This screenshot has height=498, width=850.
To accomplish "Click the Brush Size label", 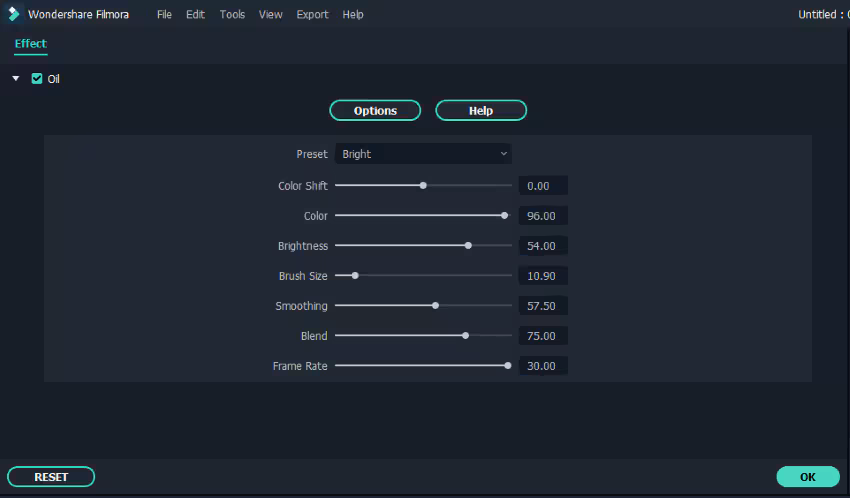I will tap(303, 276).
